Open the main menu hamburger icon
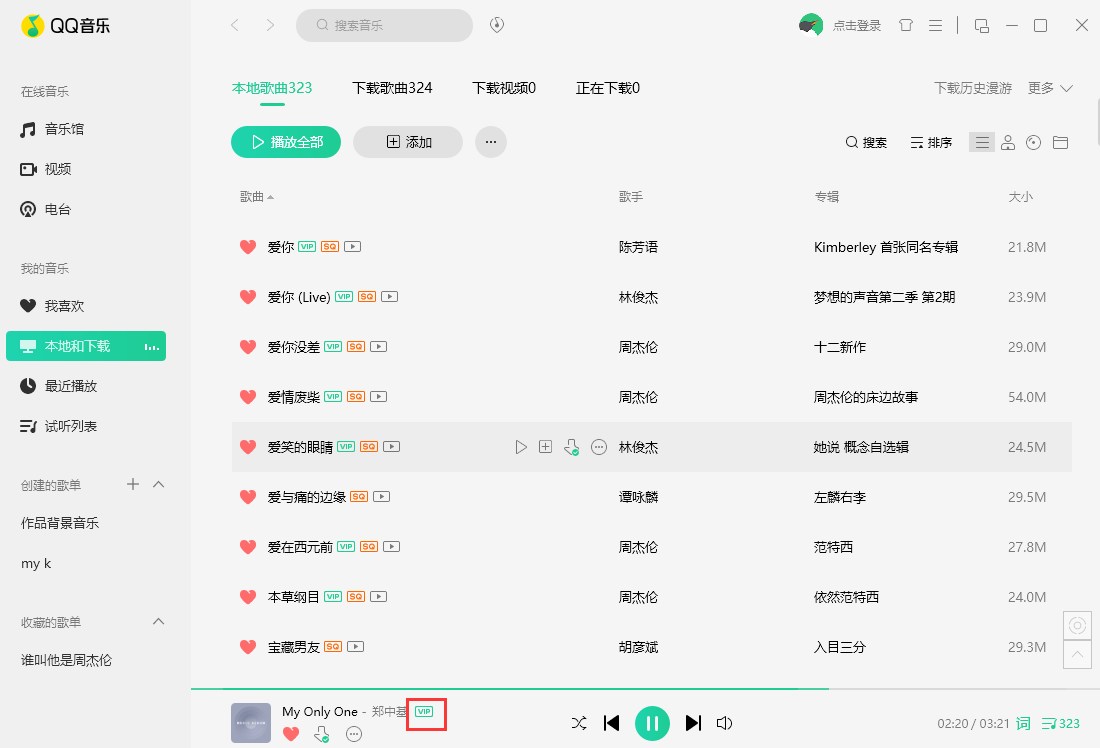 tap(935, 25)
